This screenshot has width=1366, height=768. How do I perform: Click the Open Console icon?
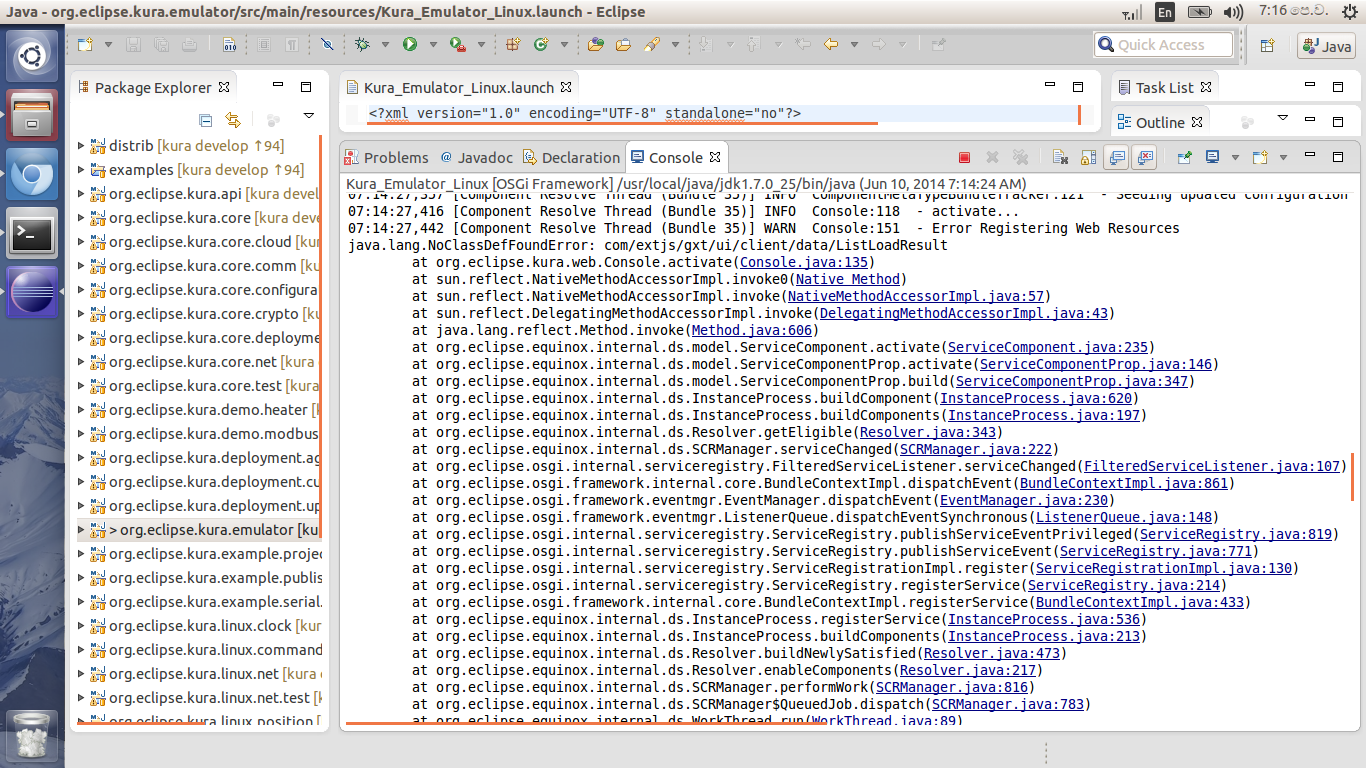[x=1260, y=157]
